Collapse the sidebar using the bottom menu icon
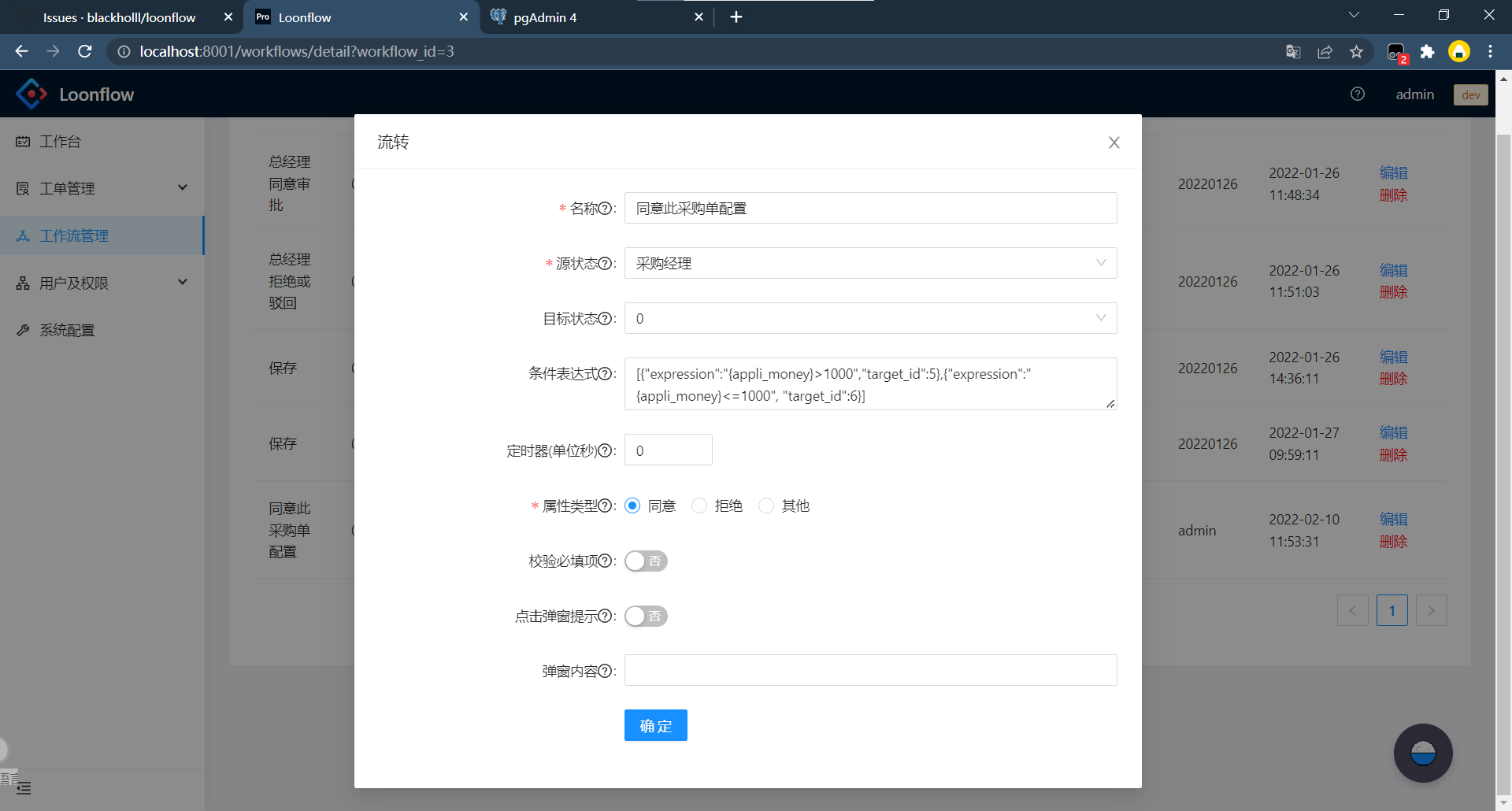1512x811 pixels. point(24,788)
